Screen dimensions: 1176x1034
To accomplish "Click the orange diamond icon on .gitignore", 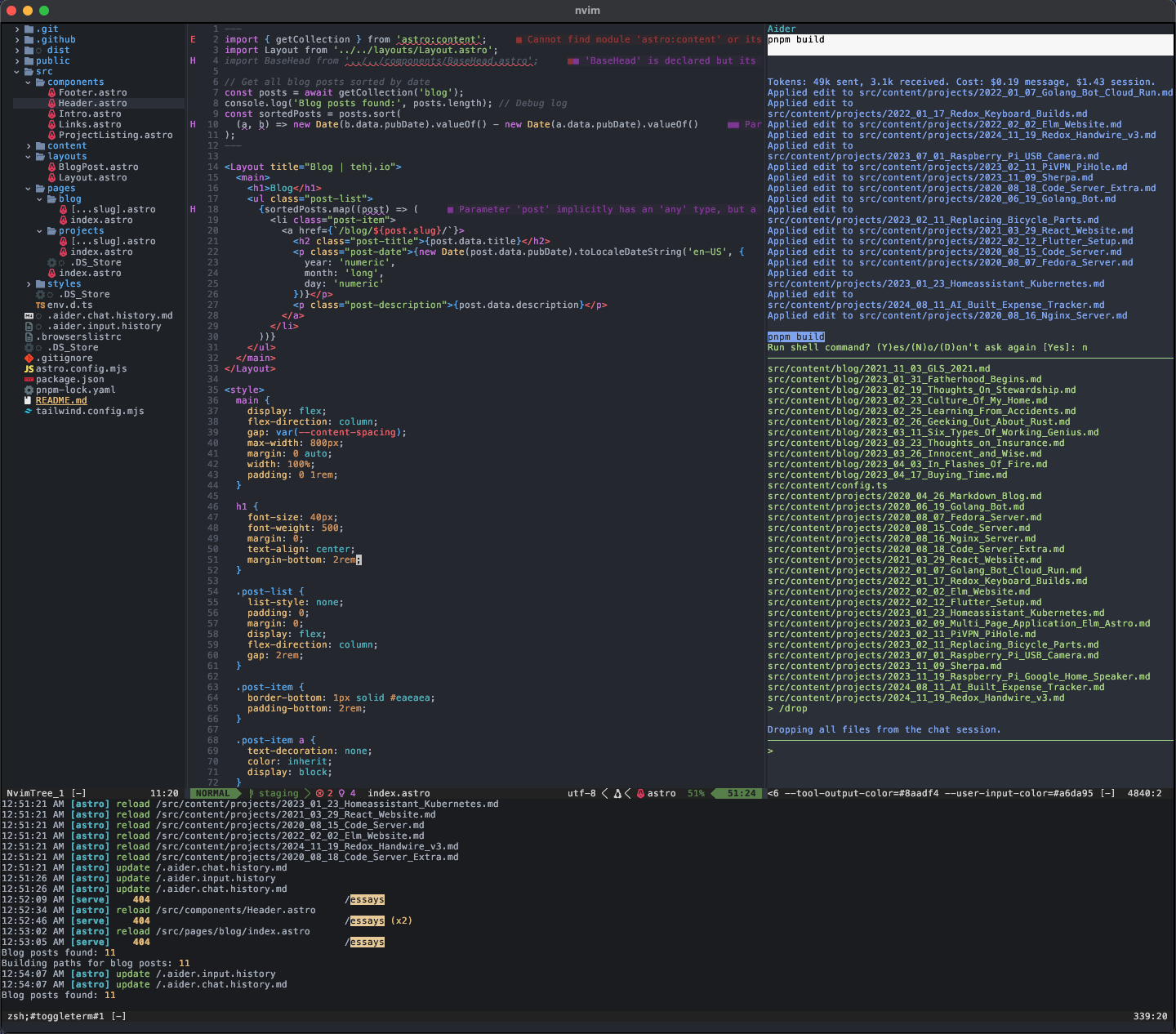I will click(x=30, y=358).
